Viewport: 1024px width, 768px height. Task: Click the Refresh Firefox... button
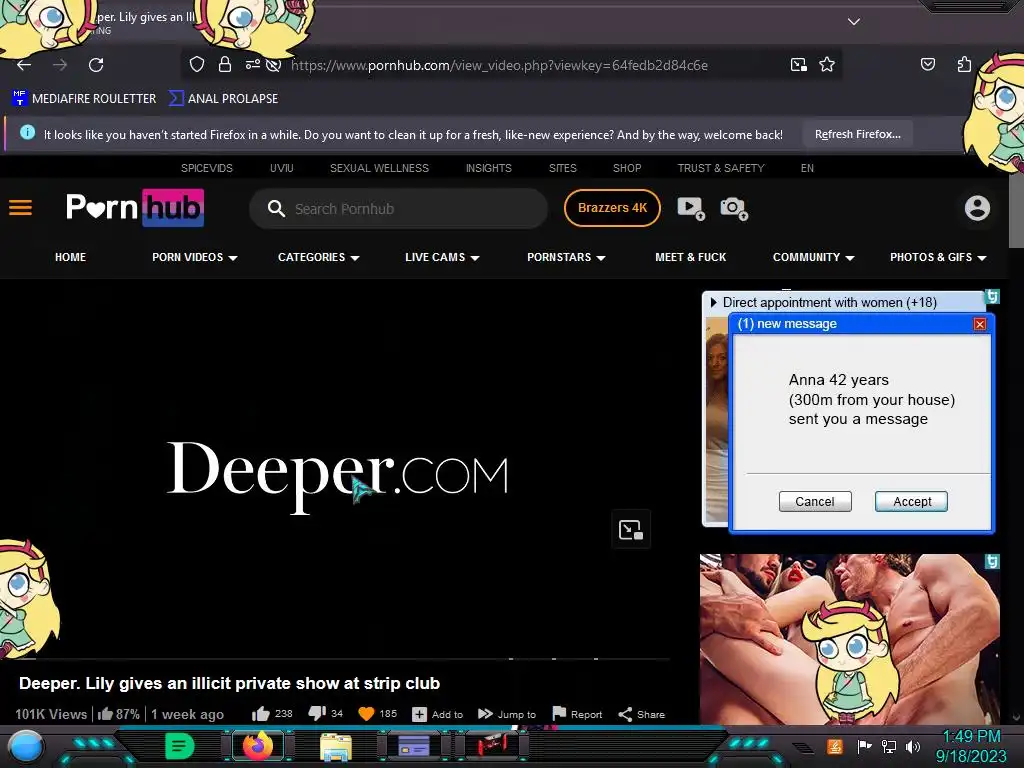click(857, 135)
